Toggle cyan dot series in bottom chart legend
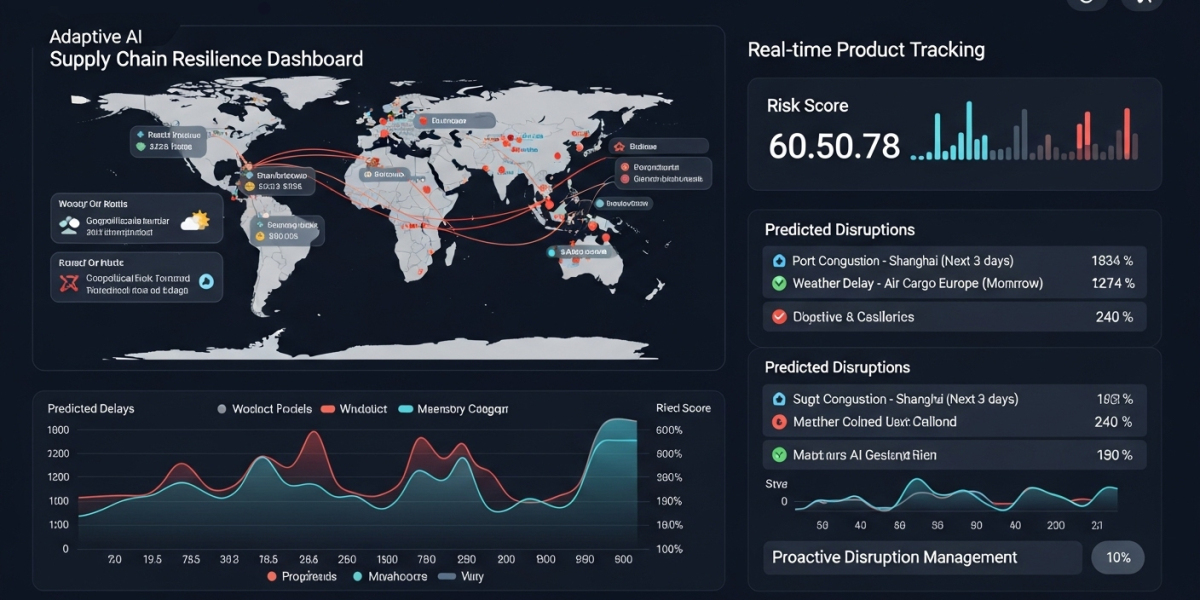Viewport: 1200px width, 600px height. tap(358, 577)
